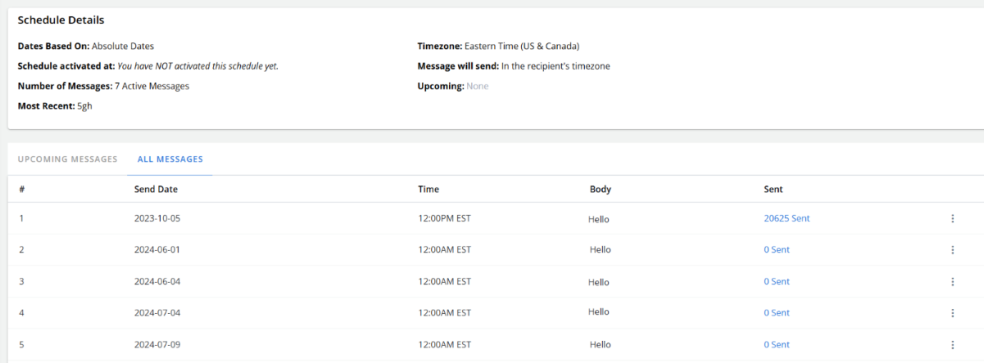984x363 pixels.
Task: Open the 0 Sent link for 2024-06-01
Action: tap(776, 250)
